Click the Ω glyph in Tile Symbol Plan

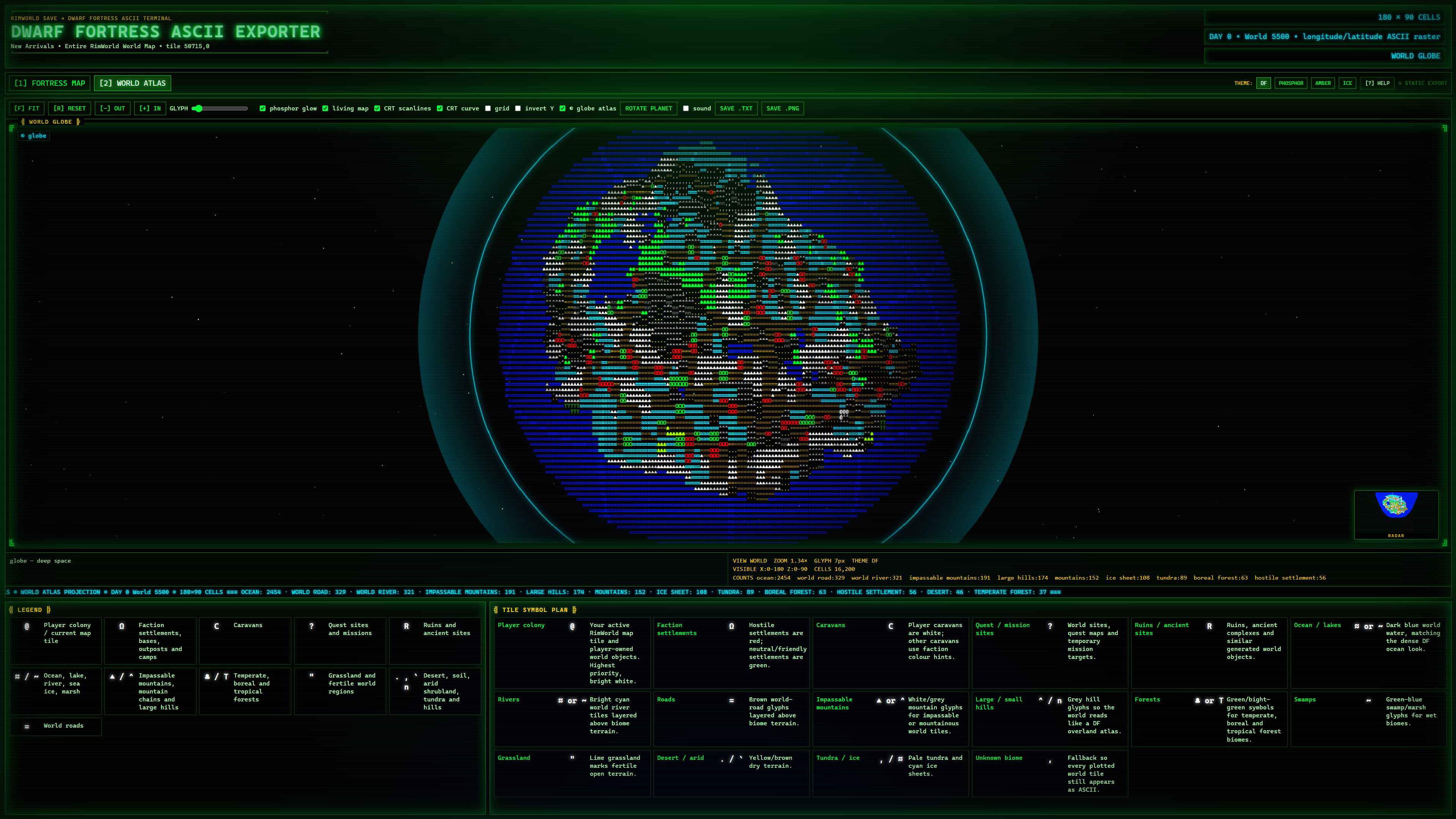[731, 626]
